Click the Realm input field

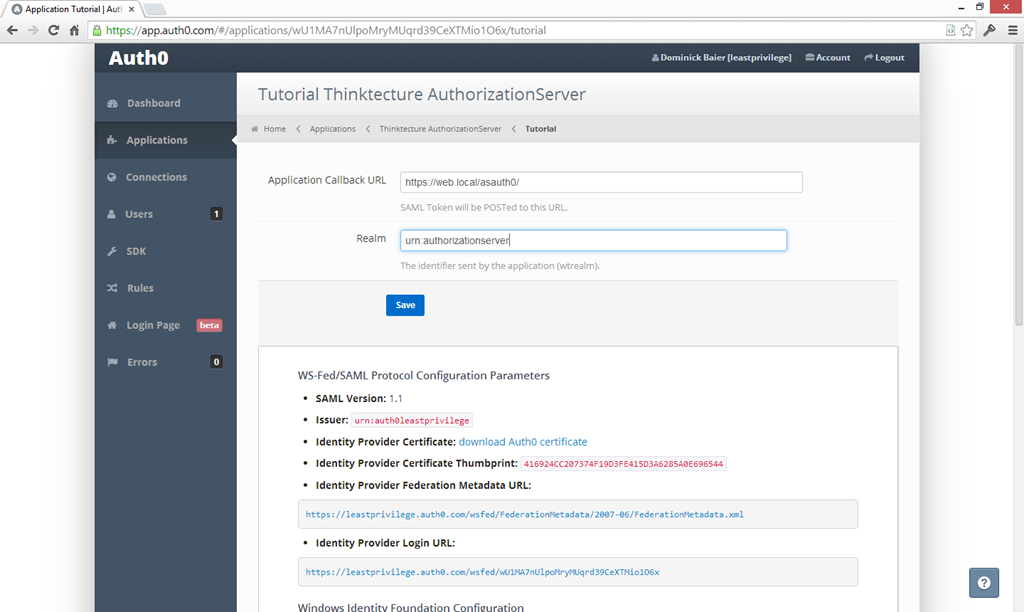593,241
